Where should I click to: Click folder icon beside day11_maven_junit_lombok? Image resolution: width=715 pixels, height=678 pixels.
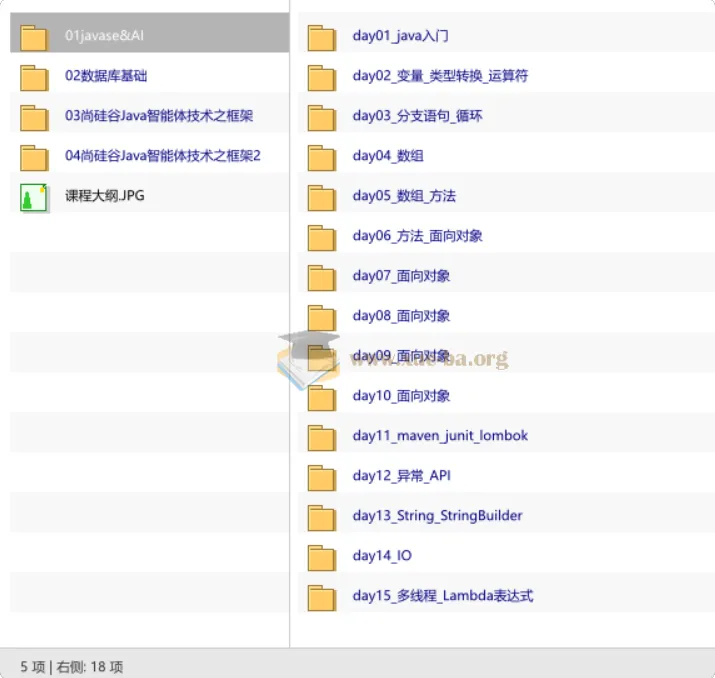coord(321,438)
